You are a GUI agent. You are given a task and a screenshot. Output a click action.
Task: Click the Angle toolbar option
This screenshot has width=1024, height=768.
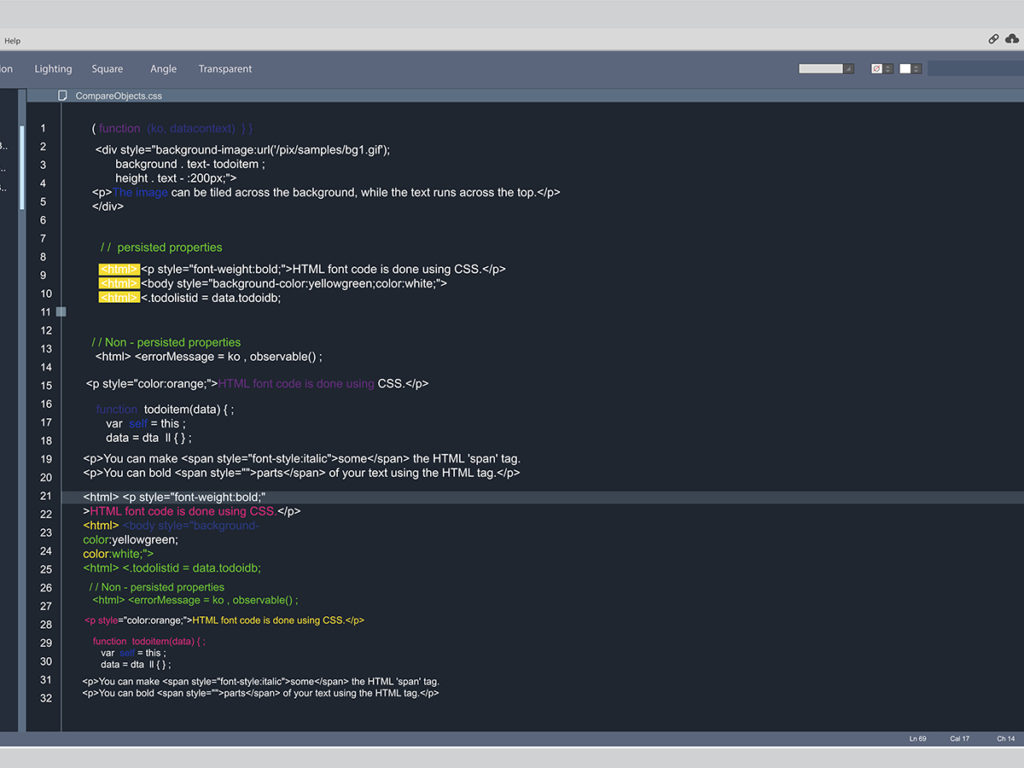pyautogui.click(x=163, y=69)
